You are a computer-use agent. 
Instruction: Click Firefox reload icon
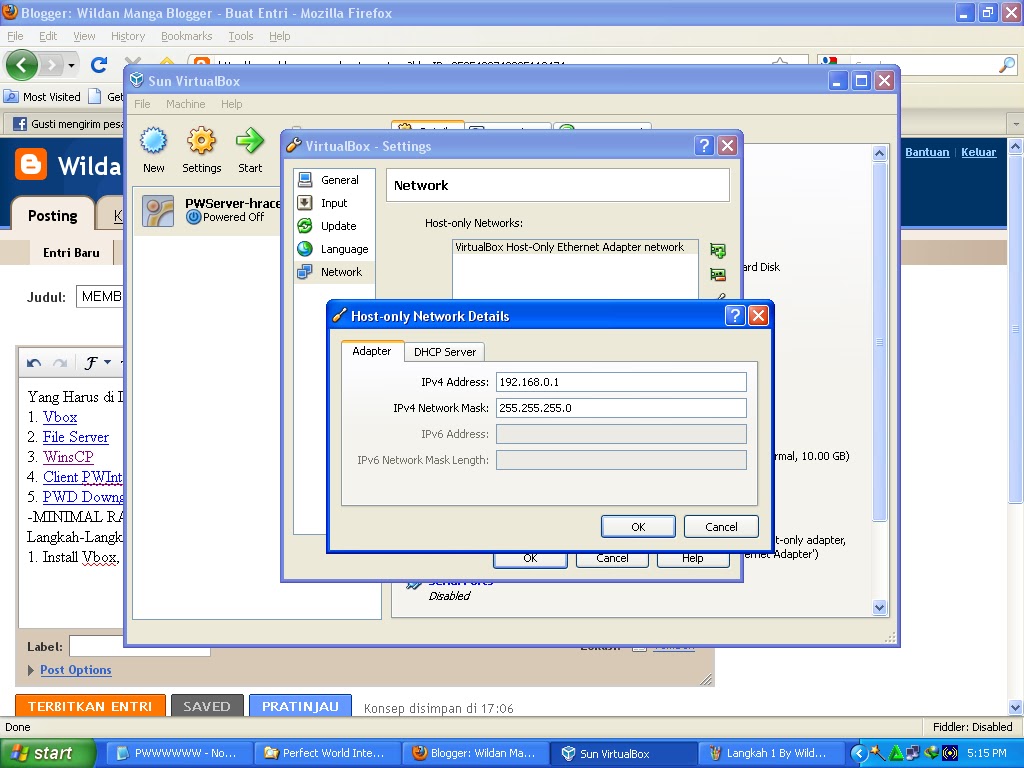[x=99, y=65]
